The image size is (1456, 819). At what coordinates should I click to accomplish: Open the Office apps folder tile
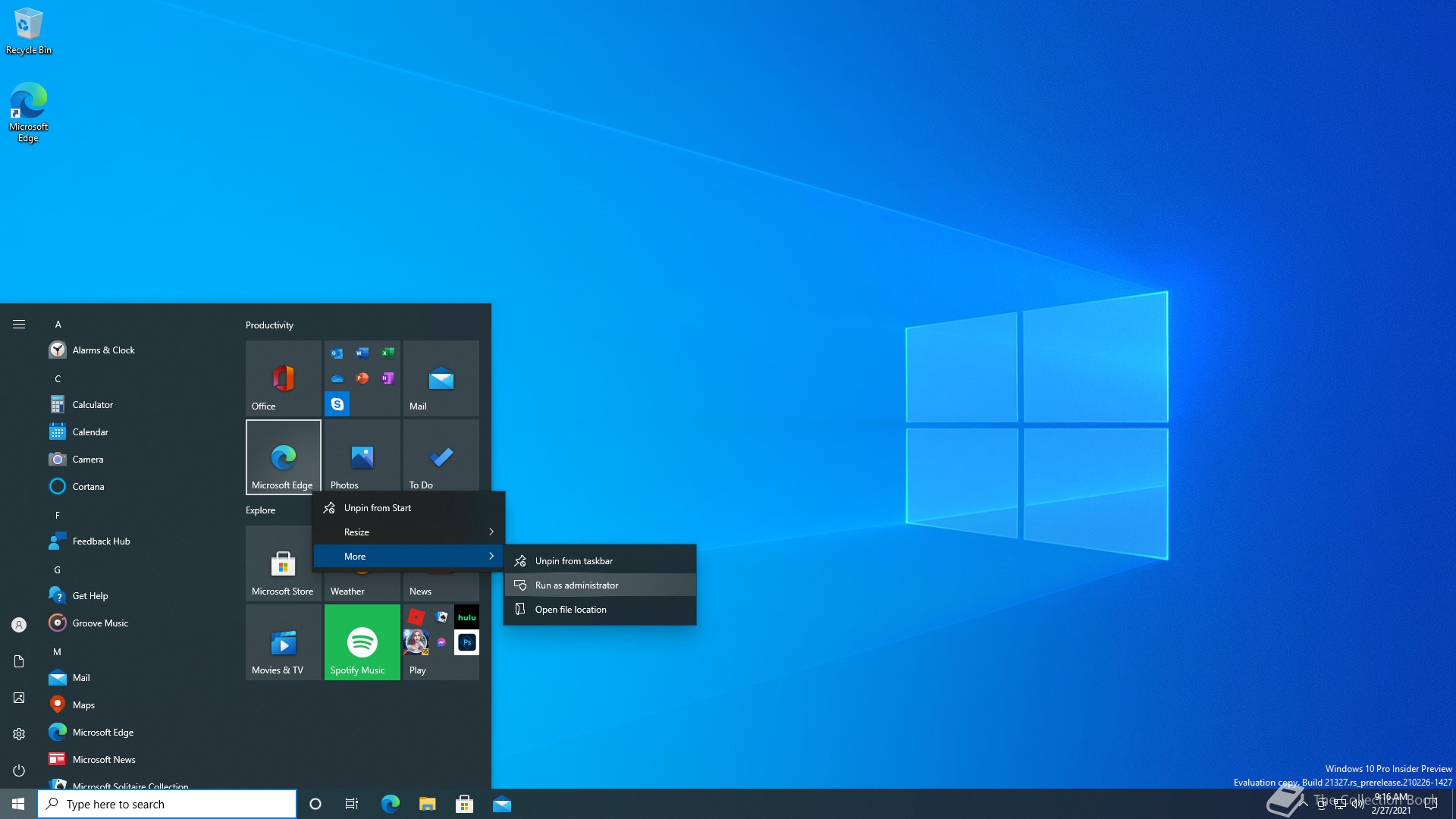pos(362,378)
